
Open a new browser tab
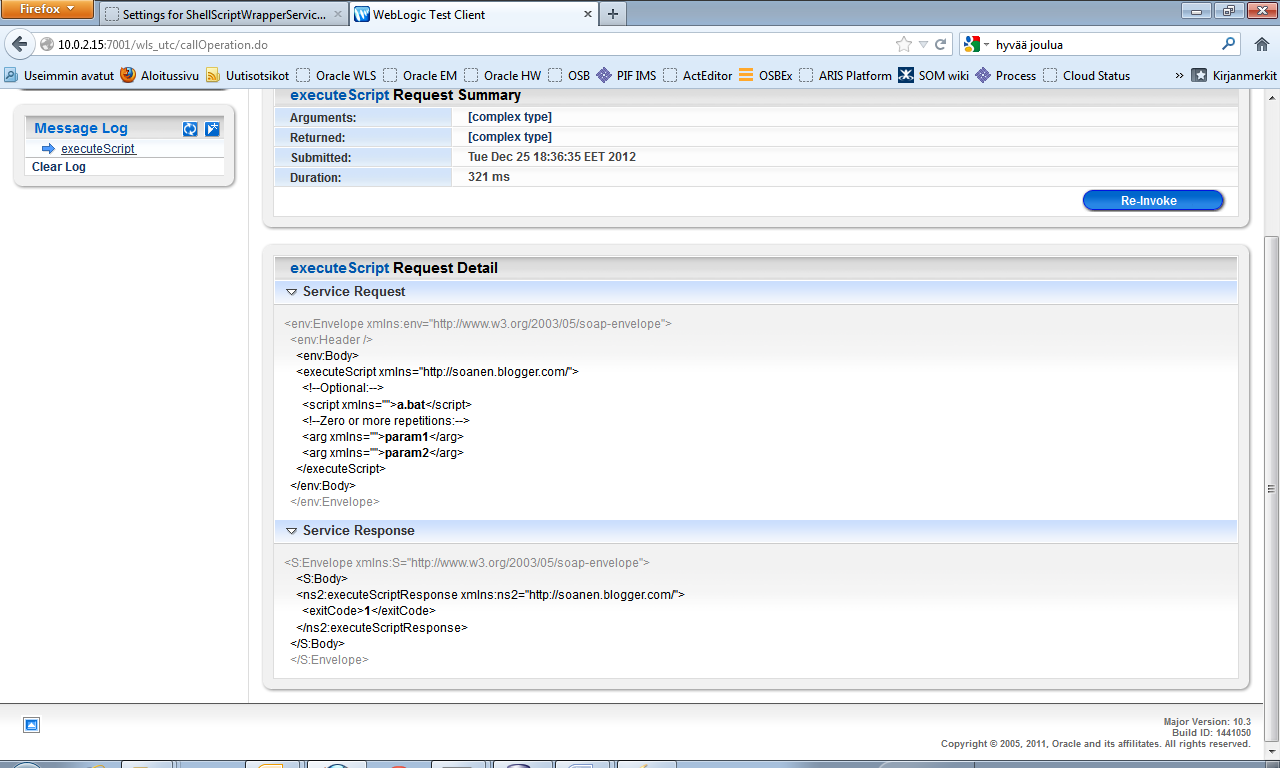click(x=612, y=14)
